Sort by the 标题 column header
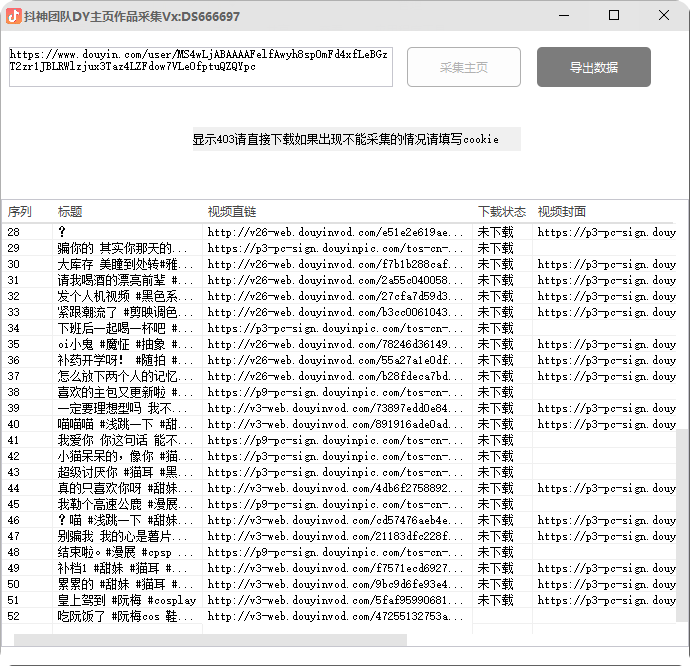The image size is (690, 666). tap(70, 212)
